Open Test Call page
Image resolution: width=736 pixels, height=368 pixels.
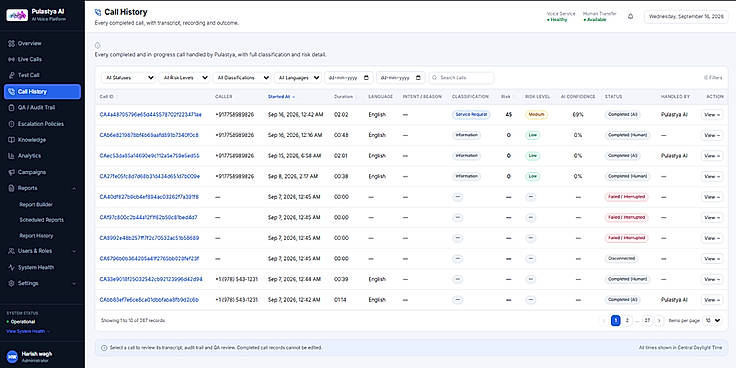[x=42, y=75]
